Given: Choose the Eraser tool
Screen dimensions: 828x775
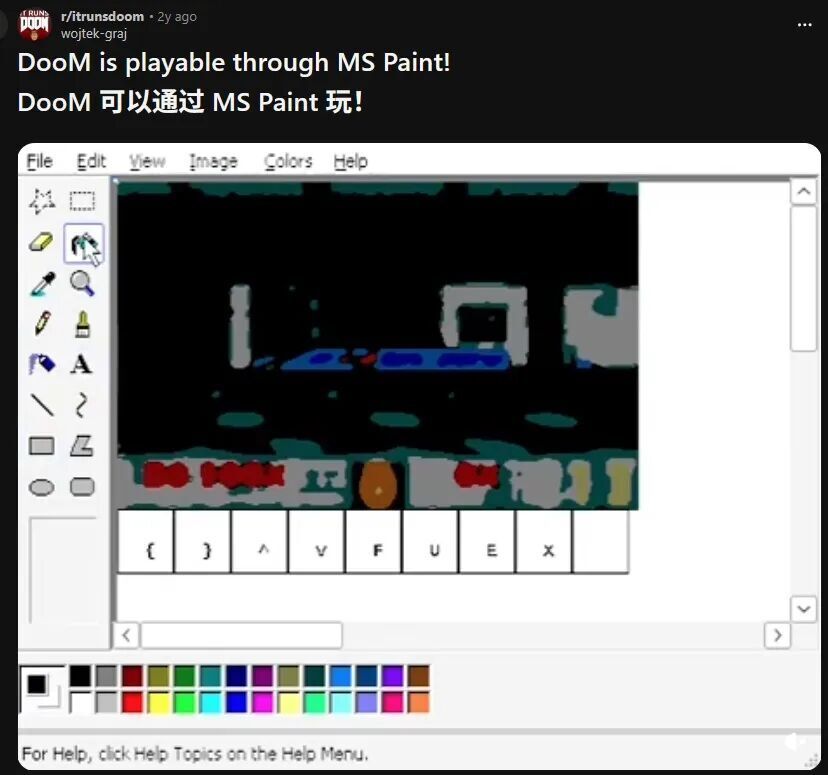Looking at the screenshot, I should pos(42,243).
